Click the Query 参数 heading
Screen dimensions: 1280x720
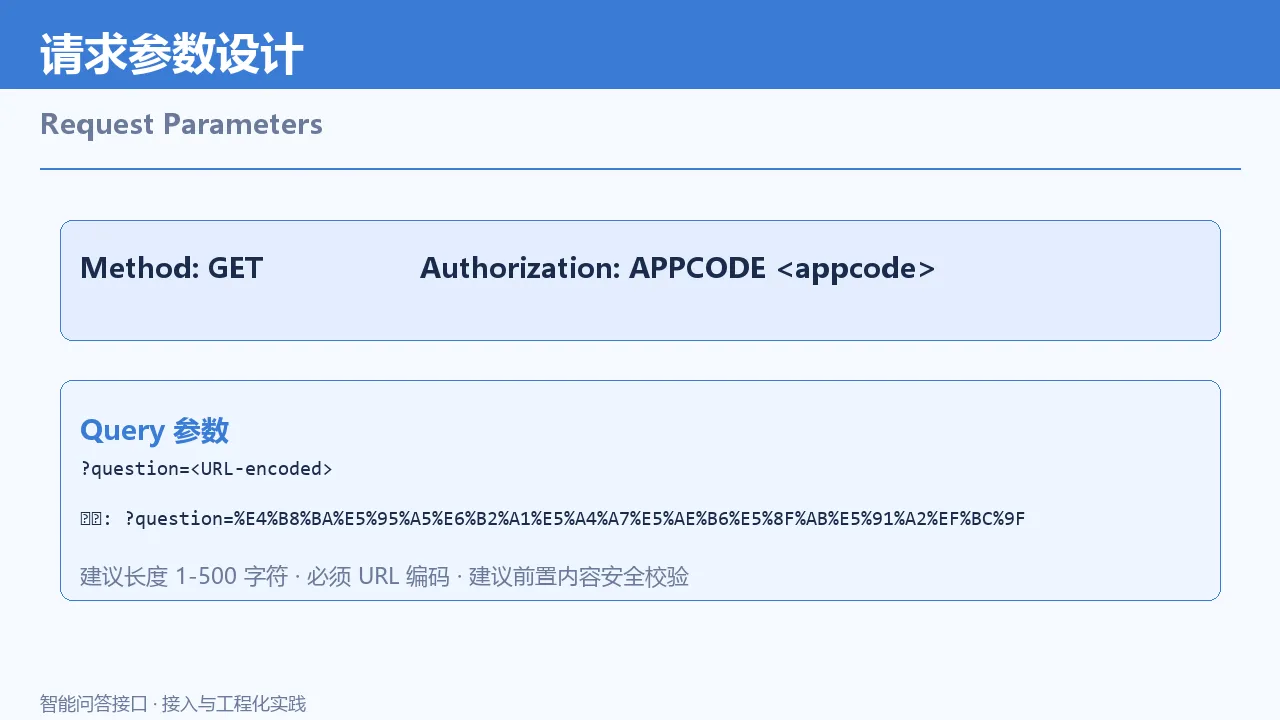pyautogui.click(x=154, y=431)
